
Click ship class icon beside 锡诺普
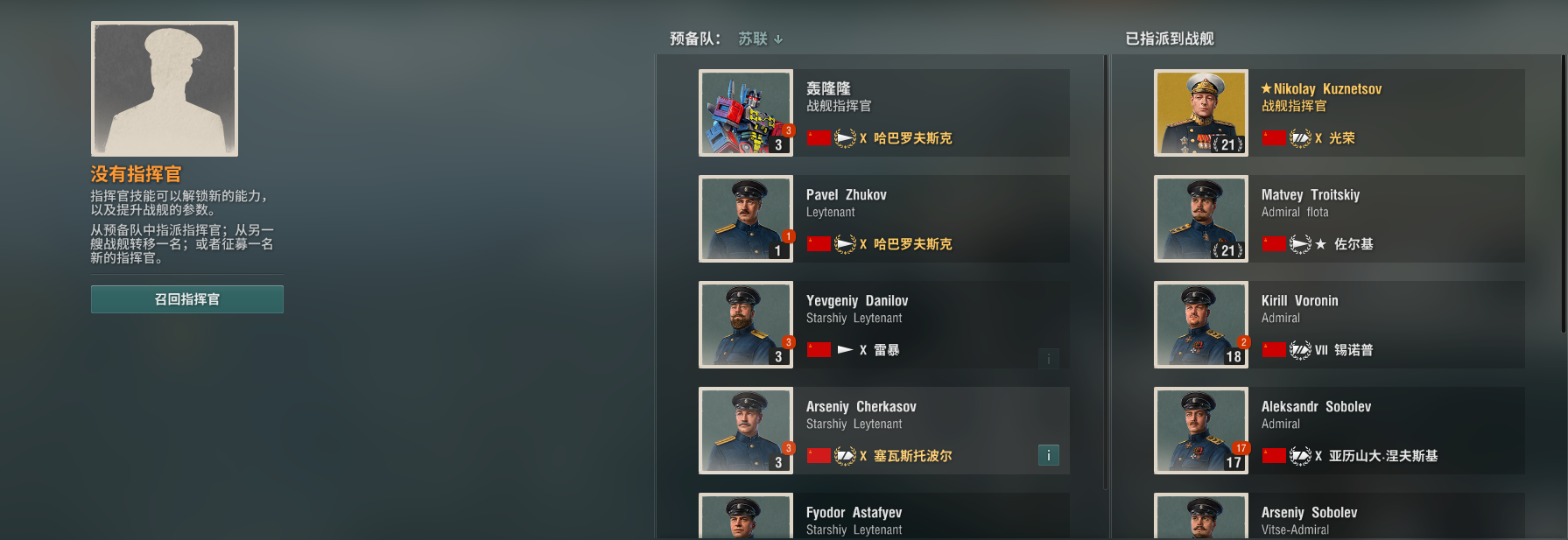point(1300,350)
